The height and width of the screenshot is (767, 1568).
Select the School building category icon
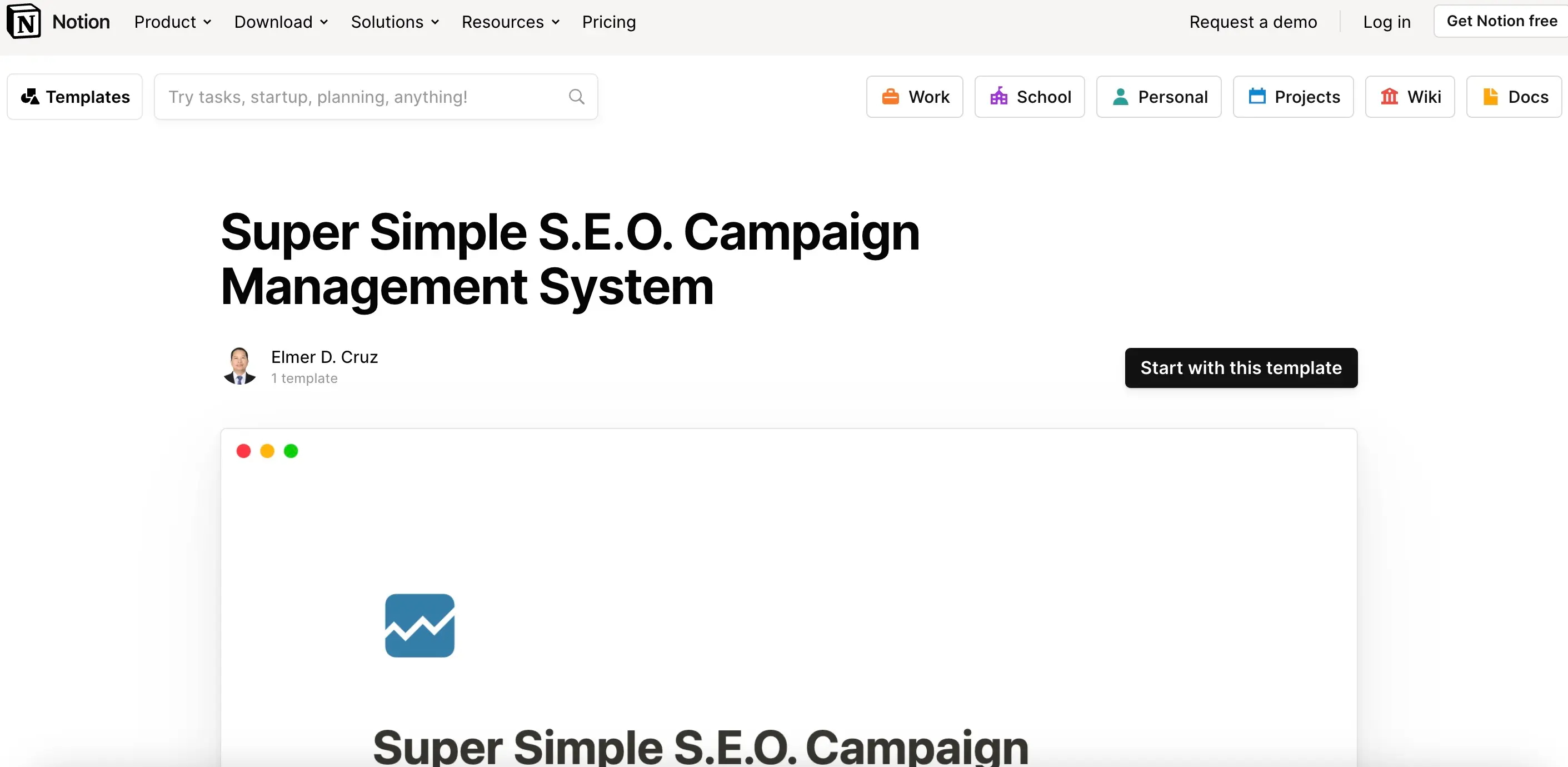click(999, 96)
